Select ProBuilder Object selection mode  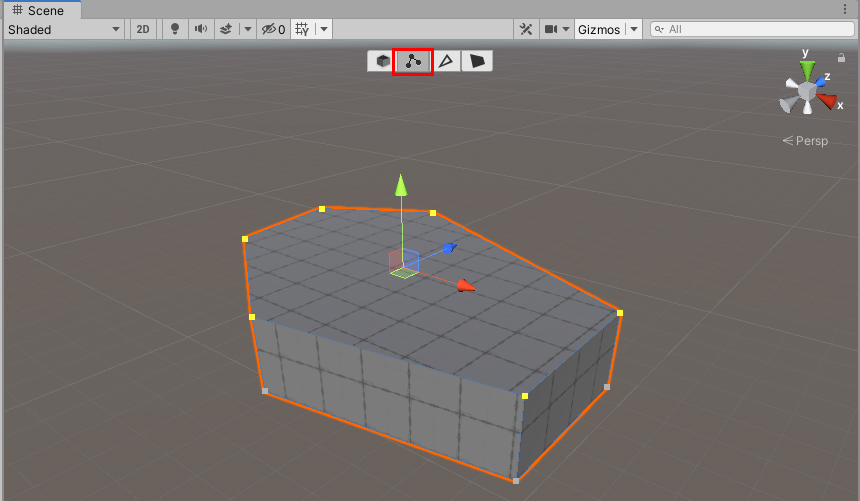(x=382, y=62)
